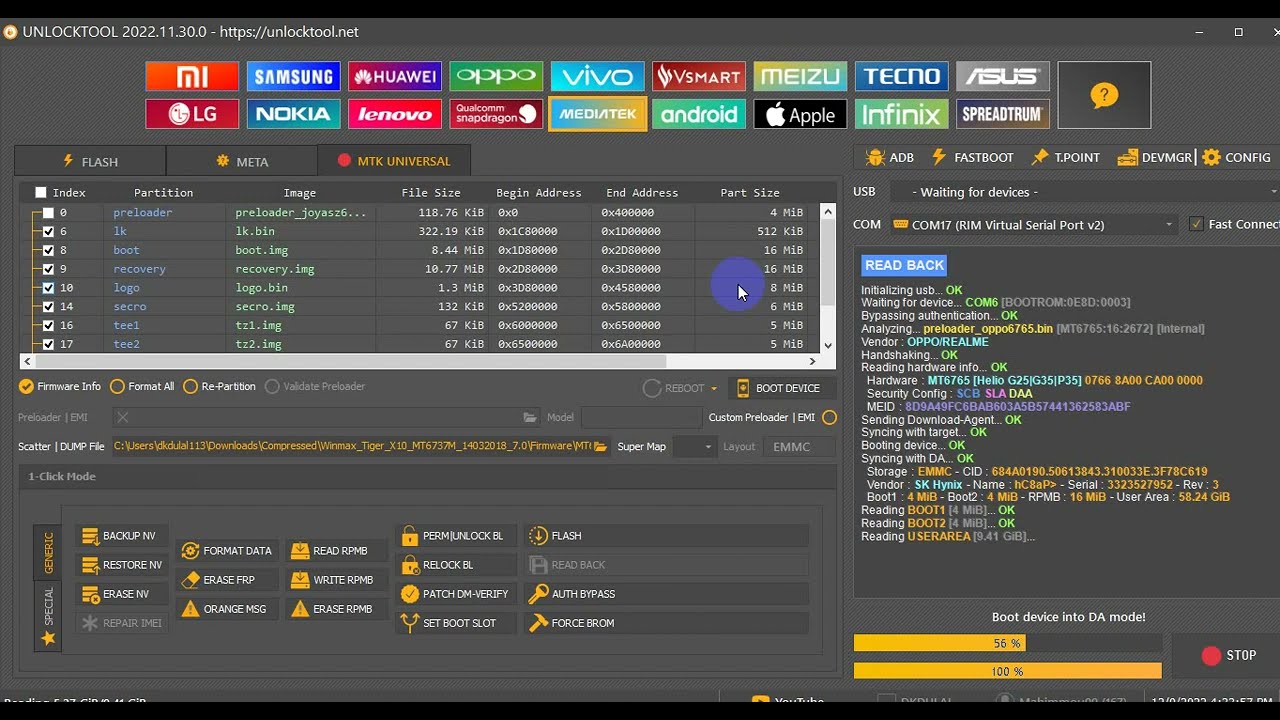Screen dimensions: 1280x720
Task: Select the LG brand icon
Action: point(192,114)
